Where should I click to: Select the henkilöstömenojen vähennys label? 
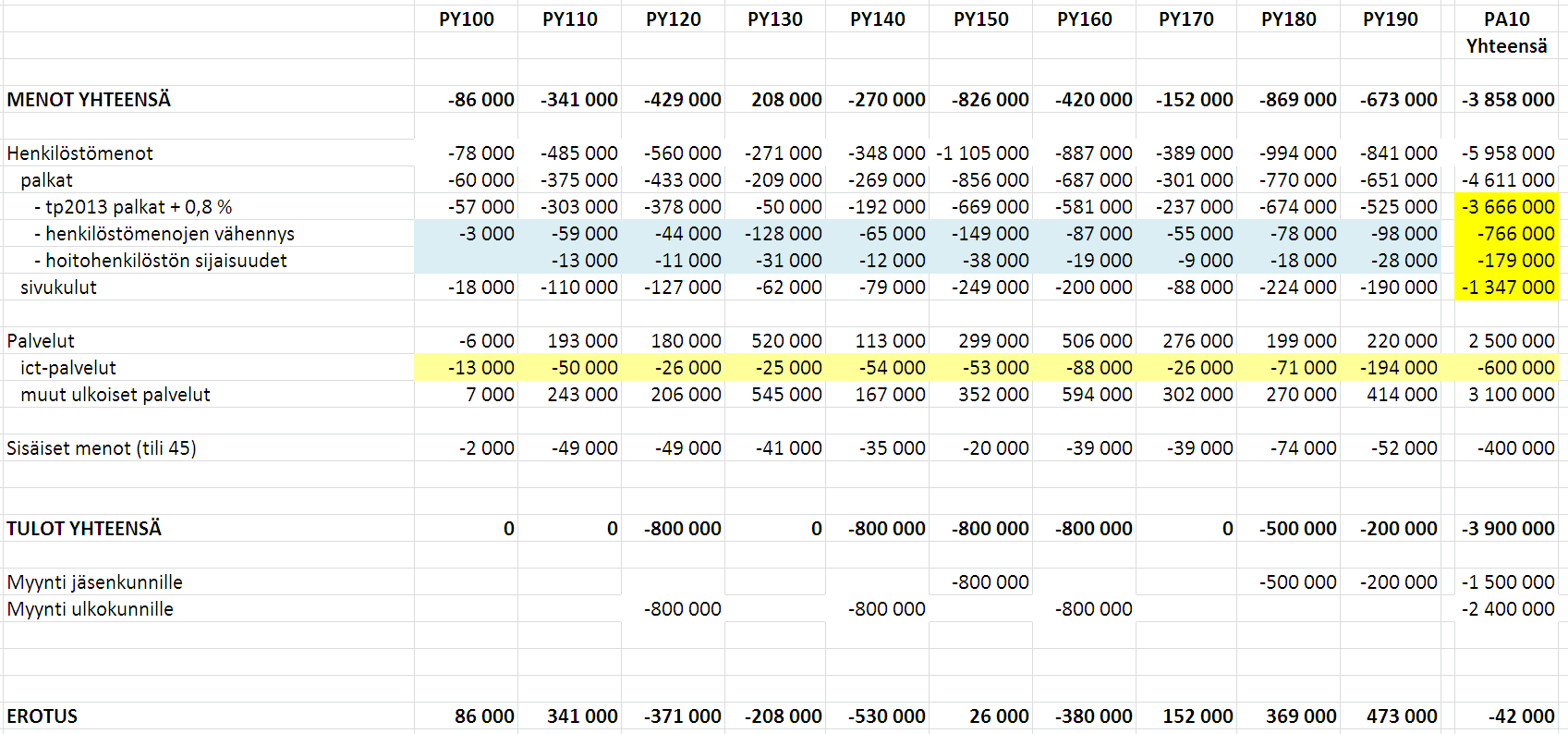tap(164, 234)
